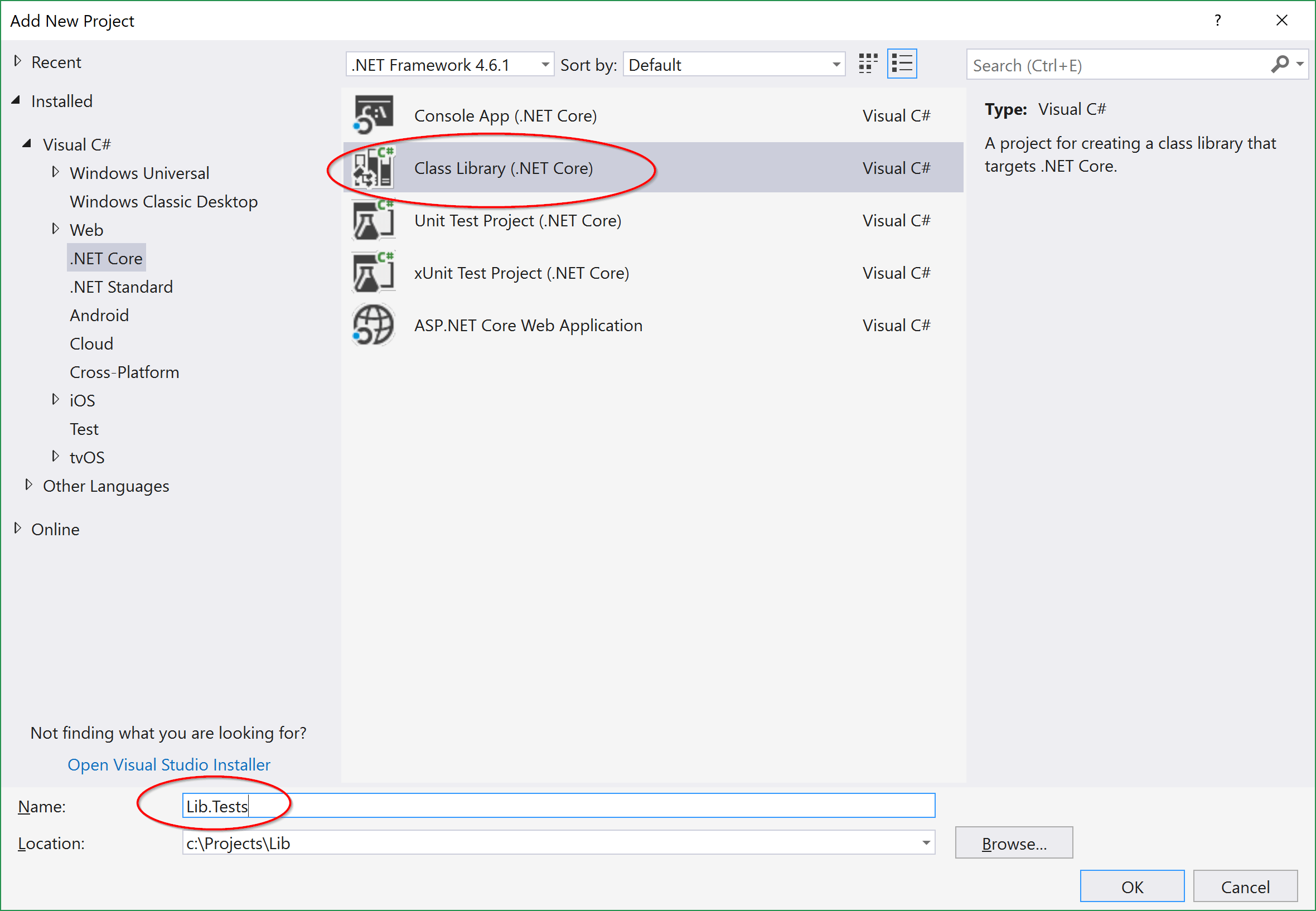Expand the Web node arrow
The width and height of the screenshot is (1316, 911).
55,229
